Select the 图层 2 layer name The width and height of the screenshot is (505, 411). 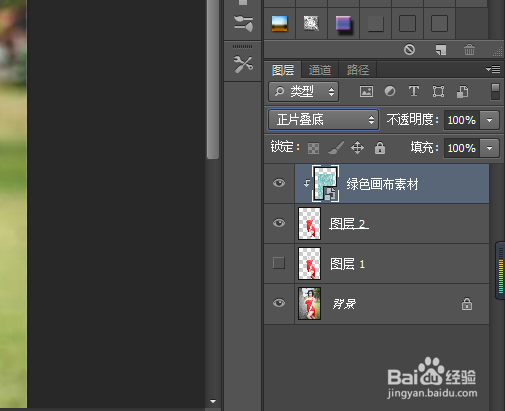point(349,224)
